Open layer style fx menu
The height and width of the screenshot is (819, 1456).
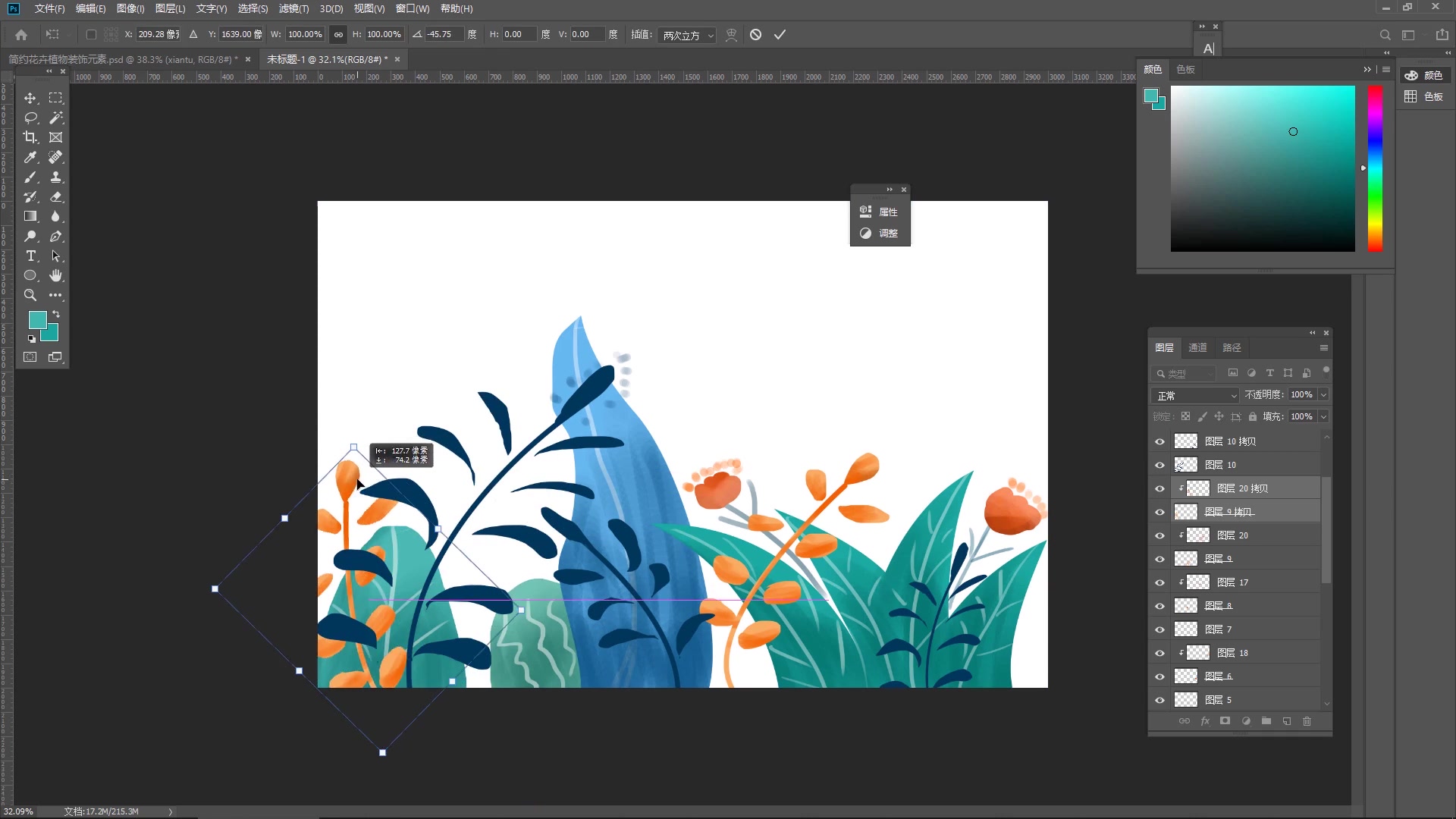[x=1205, y=721]
